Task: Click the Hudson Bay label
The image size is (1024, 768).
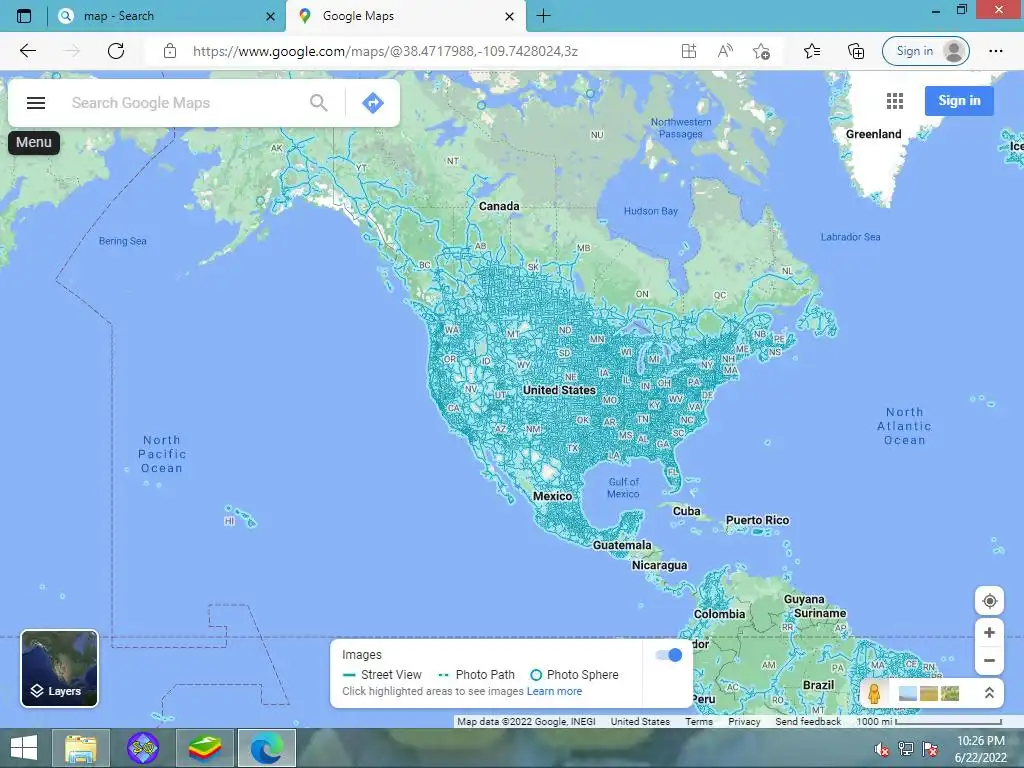Action: pos(650,211)
